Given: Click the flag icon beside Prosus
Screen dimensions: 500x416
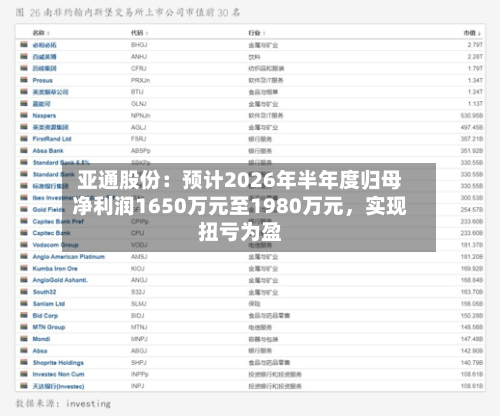Looking at the screenshot, I should [24, 80].
